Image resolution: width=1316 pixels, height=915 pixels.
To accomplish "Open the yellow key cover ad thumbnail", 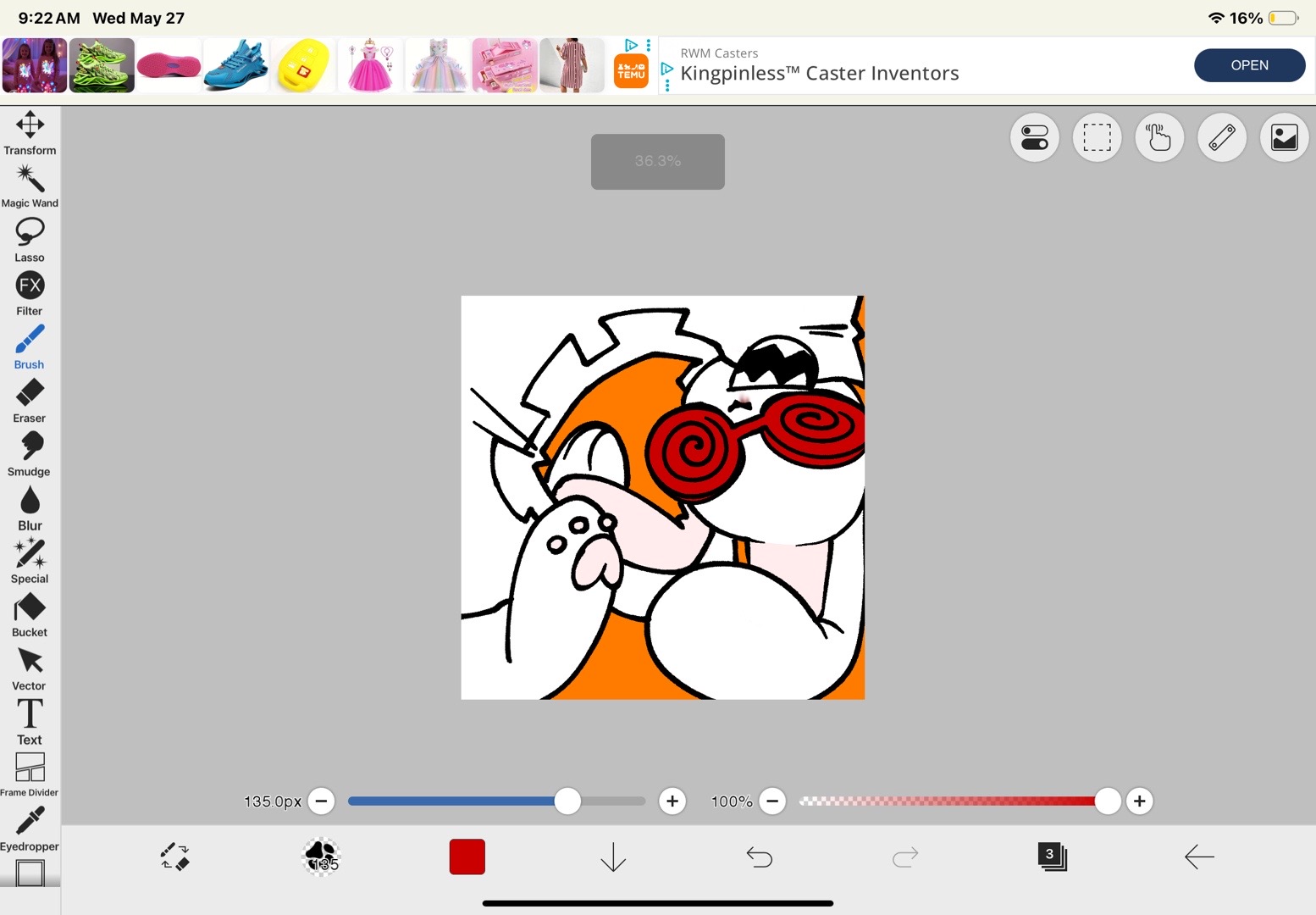I will 303,65.
